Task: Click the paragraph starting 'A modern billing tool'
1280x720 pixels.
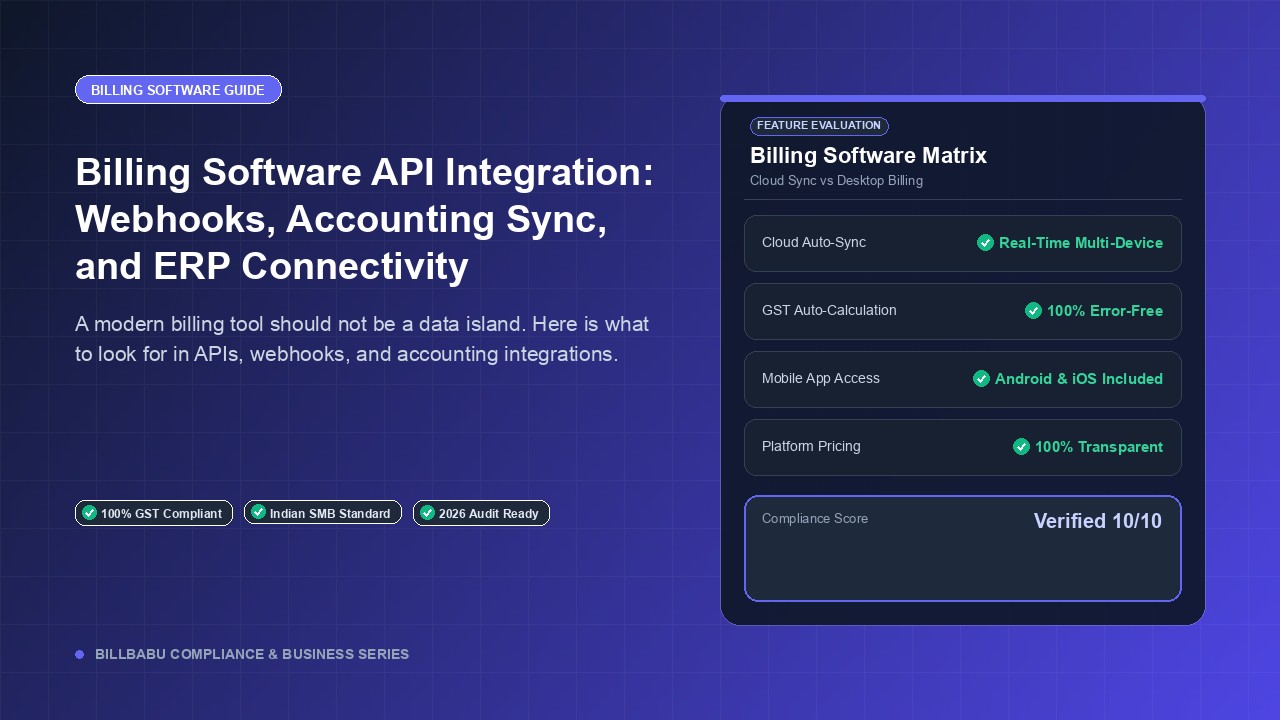Action: pyautogui.click(x=362, y=339)
